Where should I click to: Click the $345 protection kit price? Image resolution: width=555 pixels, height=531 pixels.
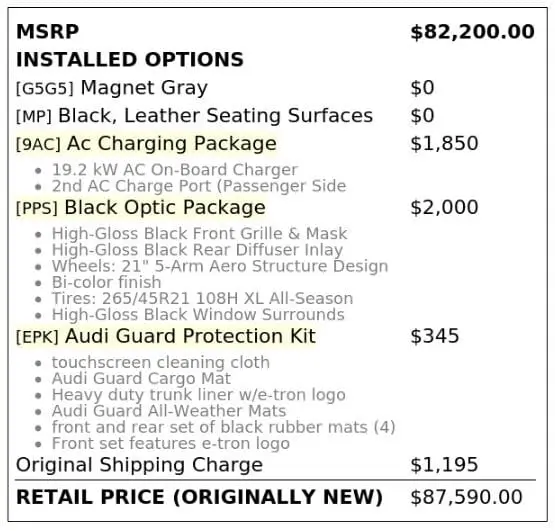(435, 336)
